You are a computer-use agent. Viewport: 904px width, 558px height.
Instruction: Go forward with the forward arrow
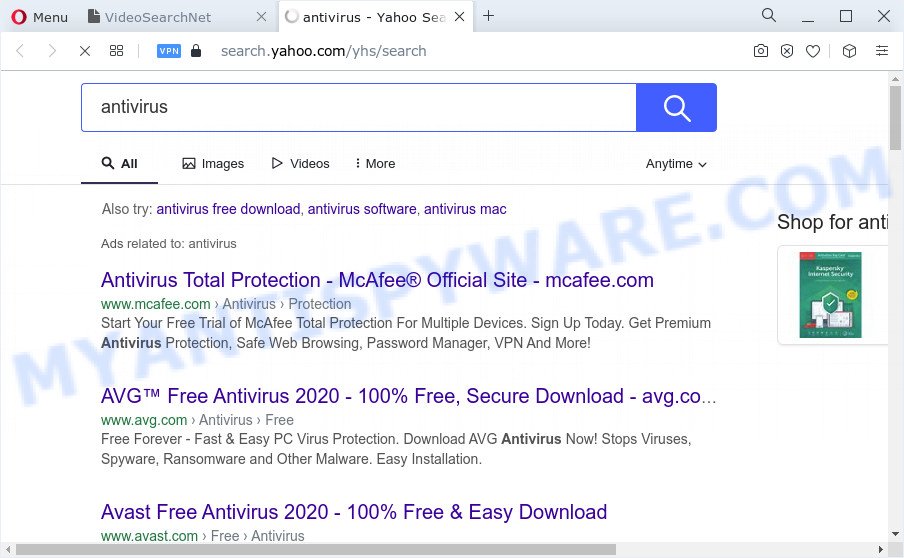point(52,51)
